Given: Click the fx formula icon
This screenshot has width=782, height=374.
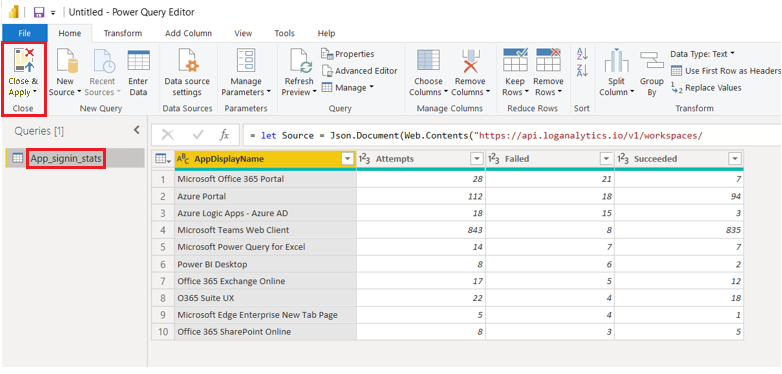Looking at the screenshot, I should point(224,135).
